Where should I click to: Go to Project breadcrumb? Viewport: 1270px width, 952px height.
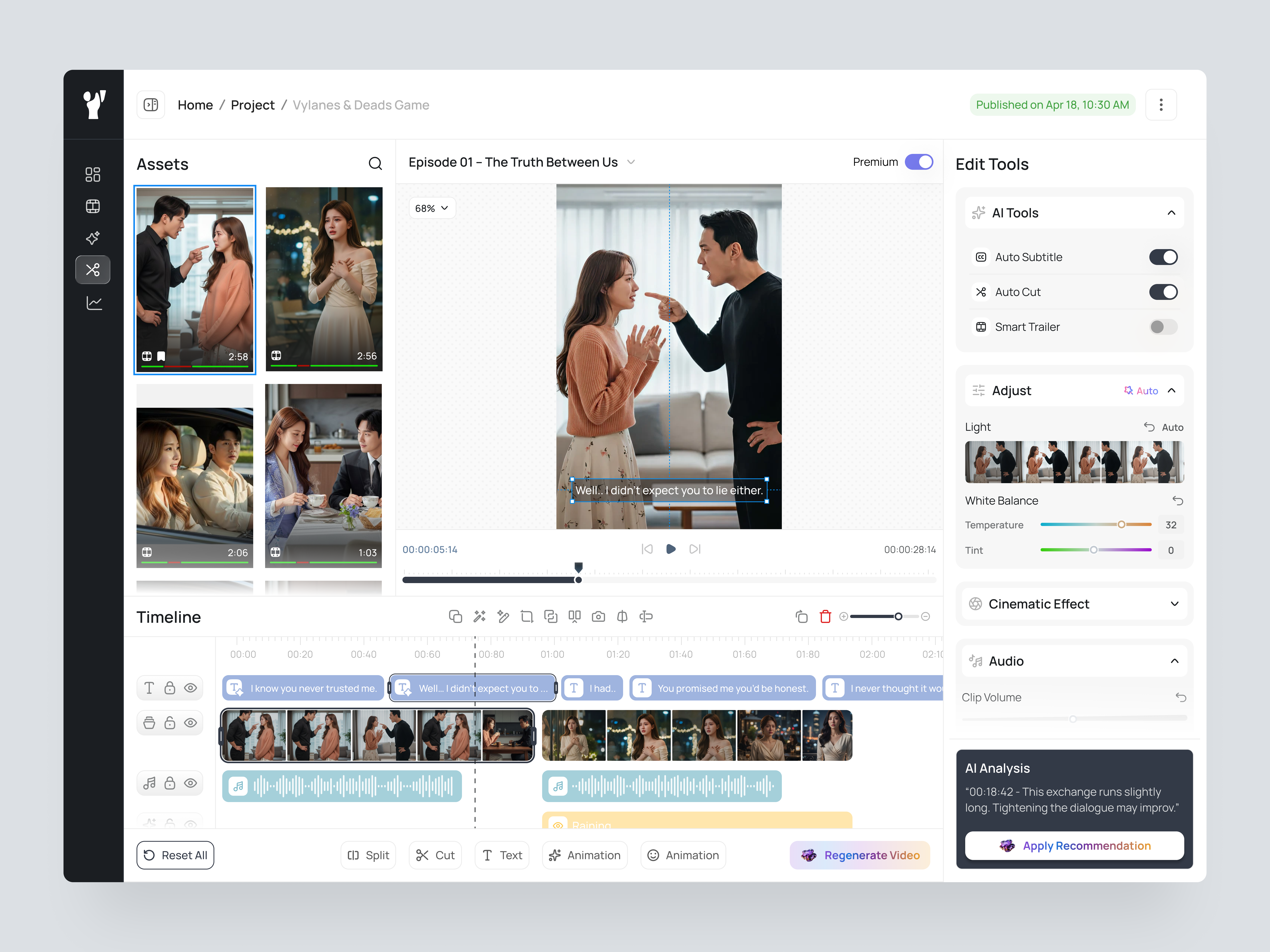tap(253, 105)
